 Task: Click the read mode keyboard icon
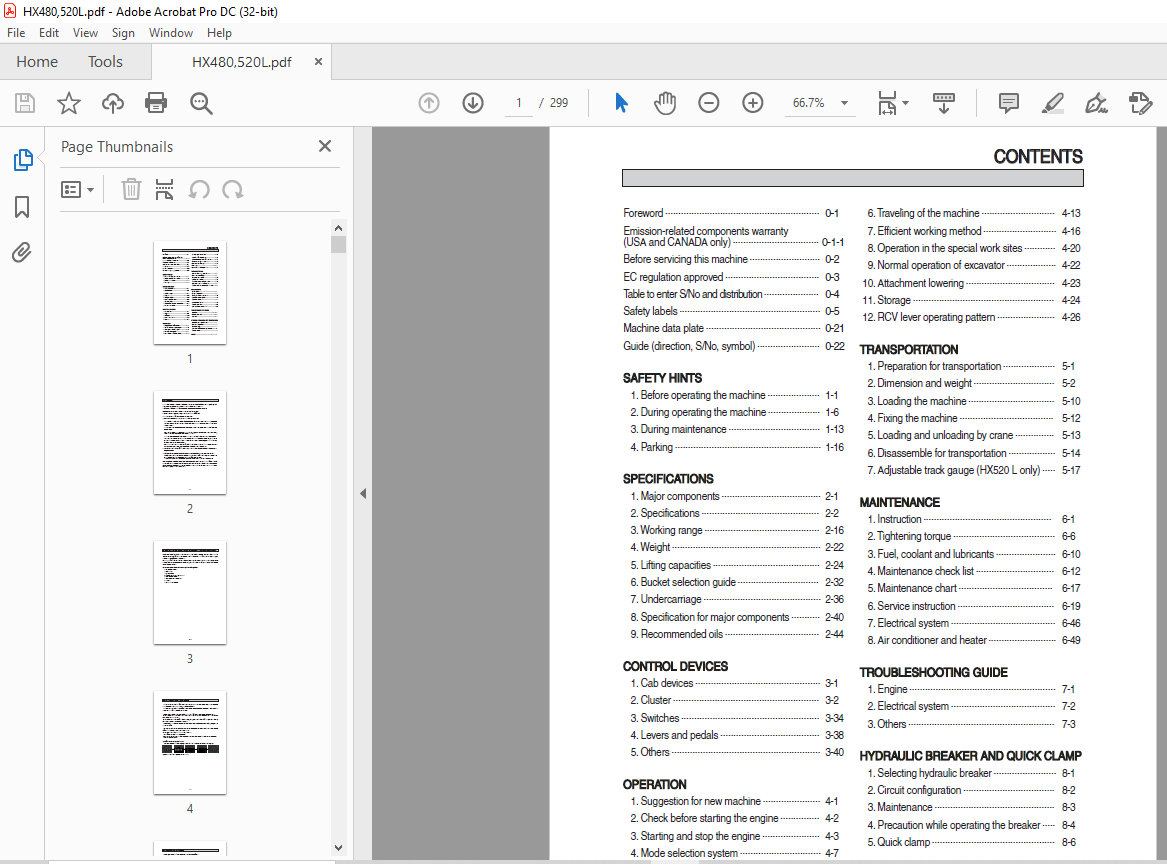(x=944, y=103)
